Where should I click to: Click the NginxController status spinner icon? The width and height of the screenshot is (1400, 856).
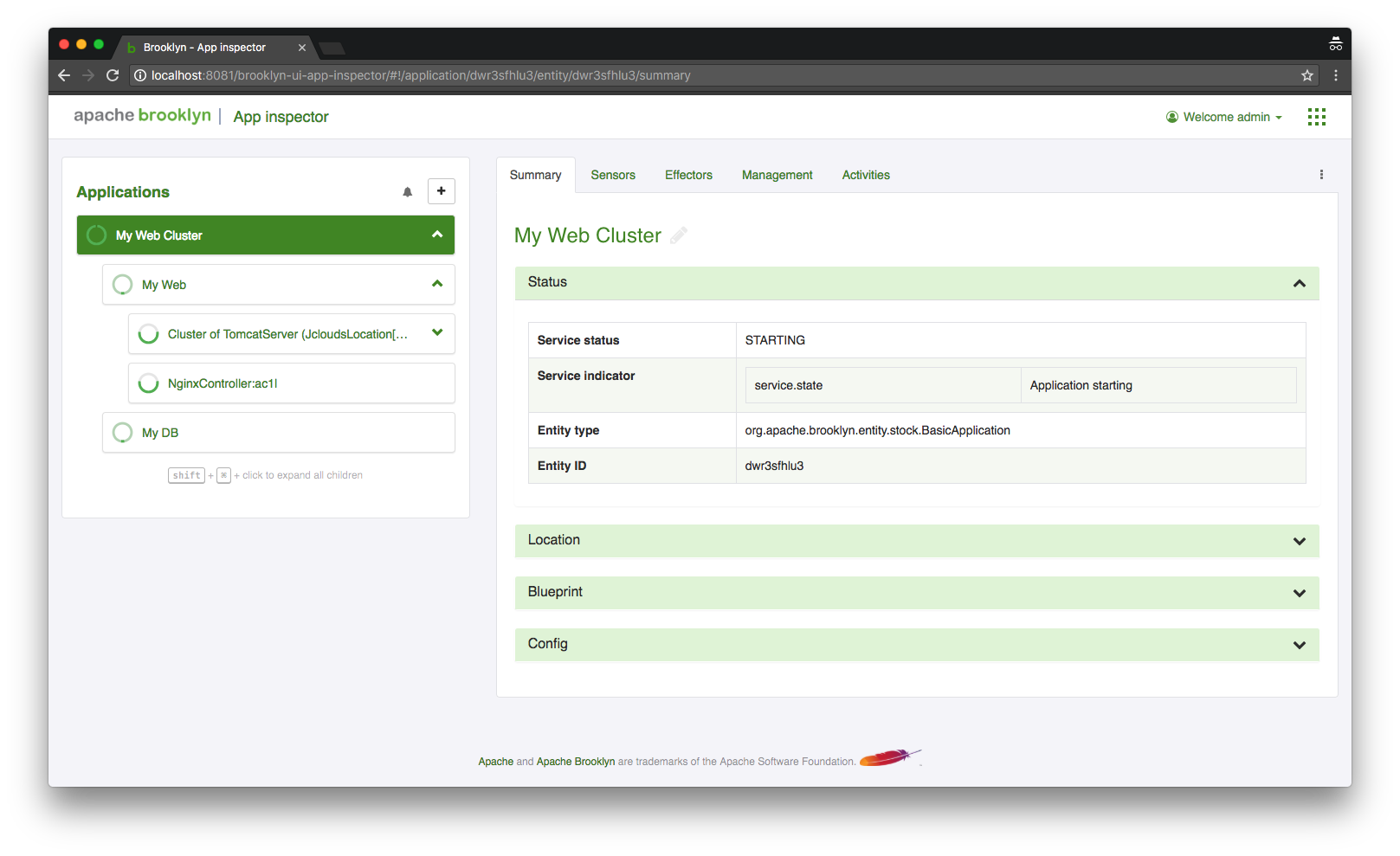pyautogui.click(x=149, y=383)
